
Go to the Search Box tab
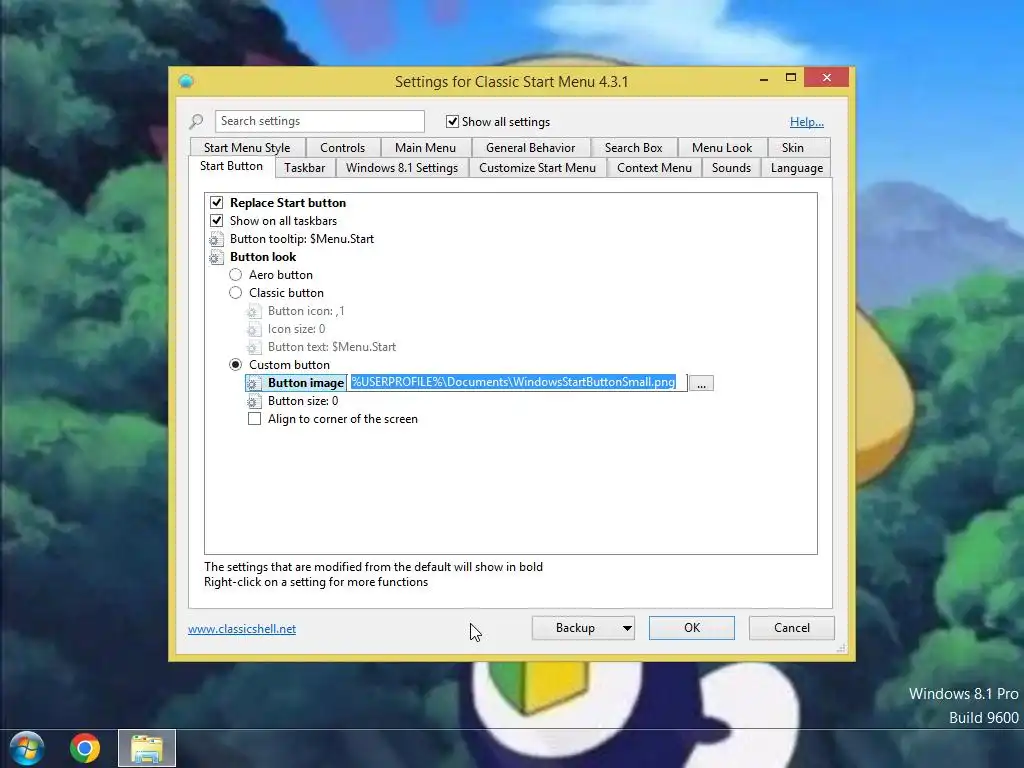tap(633, 148)
